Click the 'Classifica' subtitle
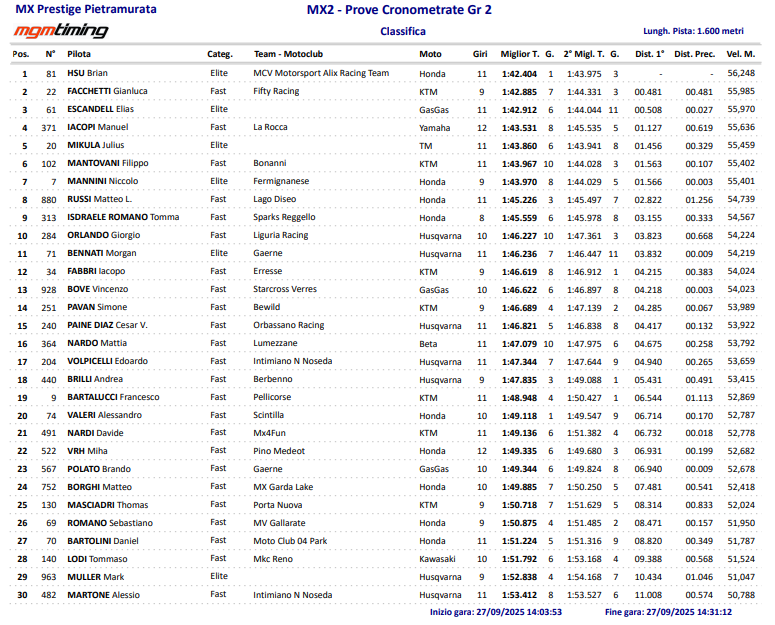This screenshot has height=625, width=775. click(x=403, y=32)
